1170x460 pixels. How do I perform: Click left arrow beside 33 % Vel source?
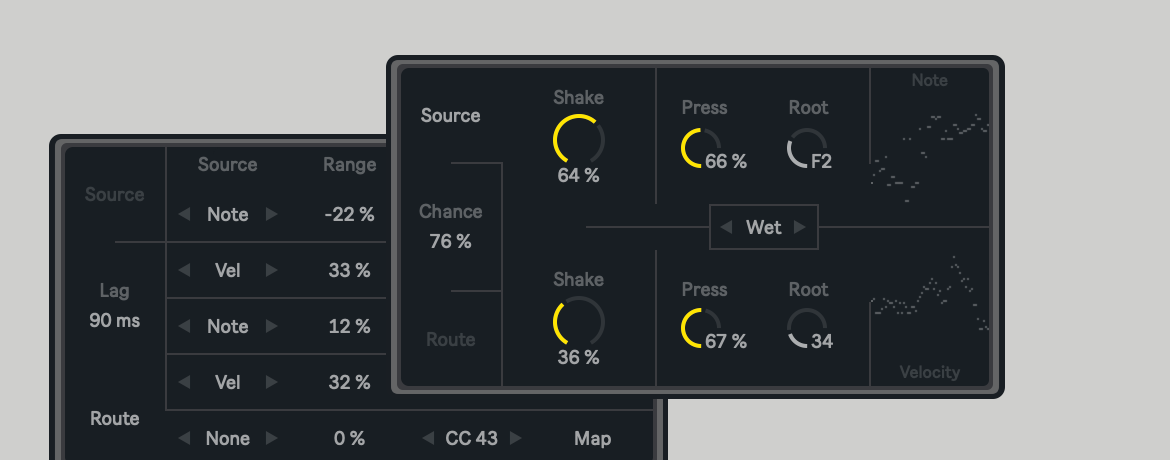(183, 270)
